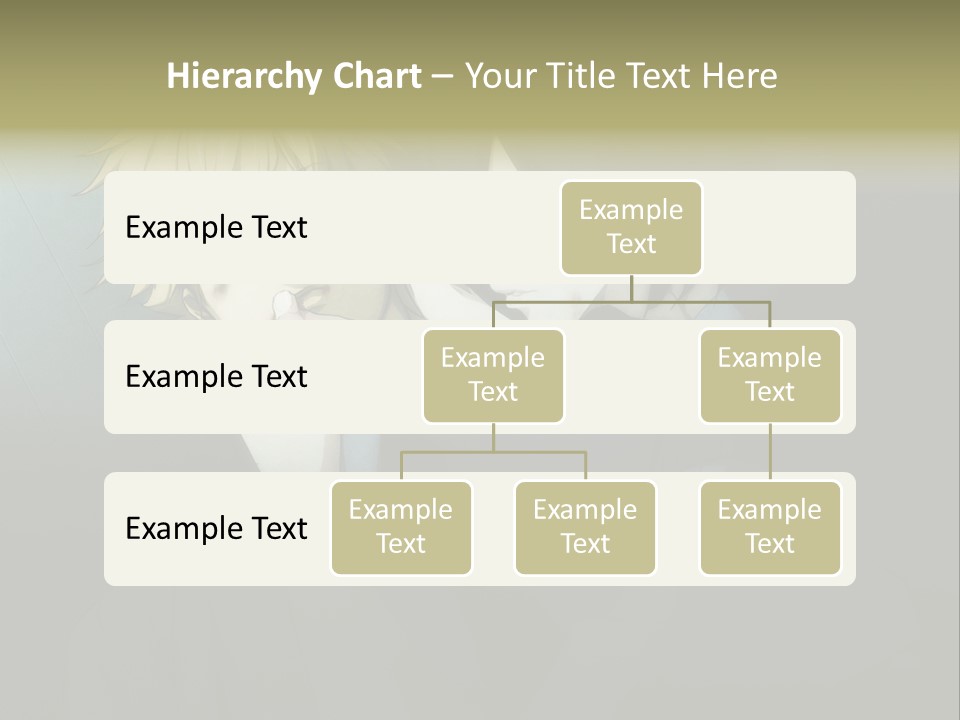Click the empty slide area below the chart
960x720 pixels.
pos(480,650)
